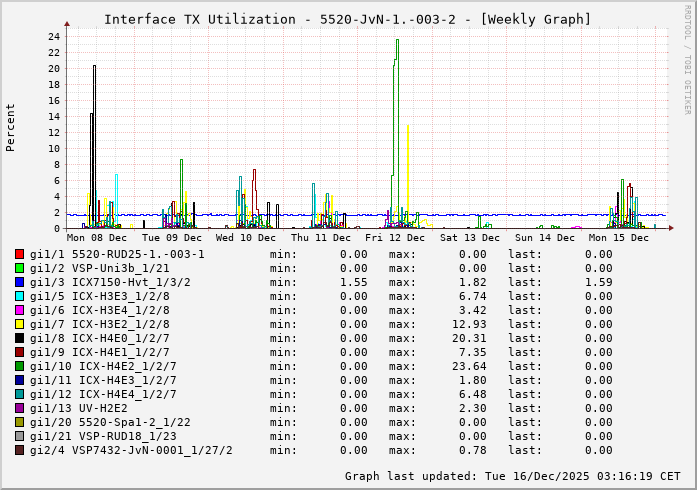Viewport: 697px width, 490px height.
Task: Click the Graph last updated timestamp
Action: 513,476
